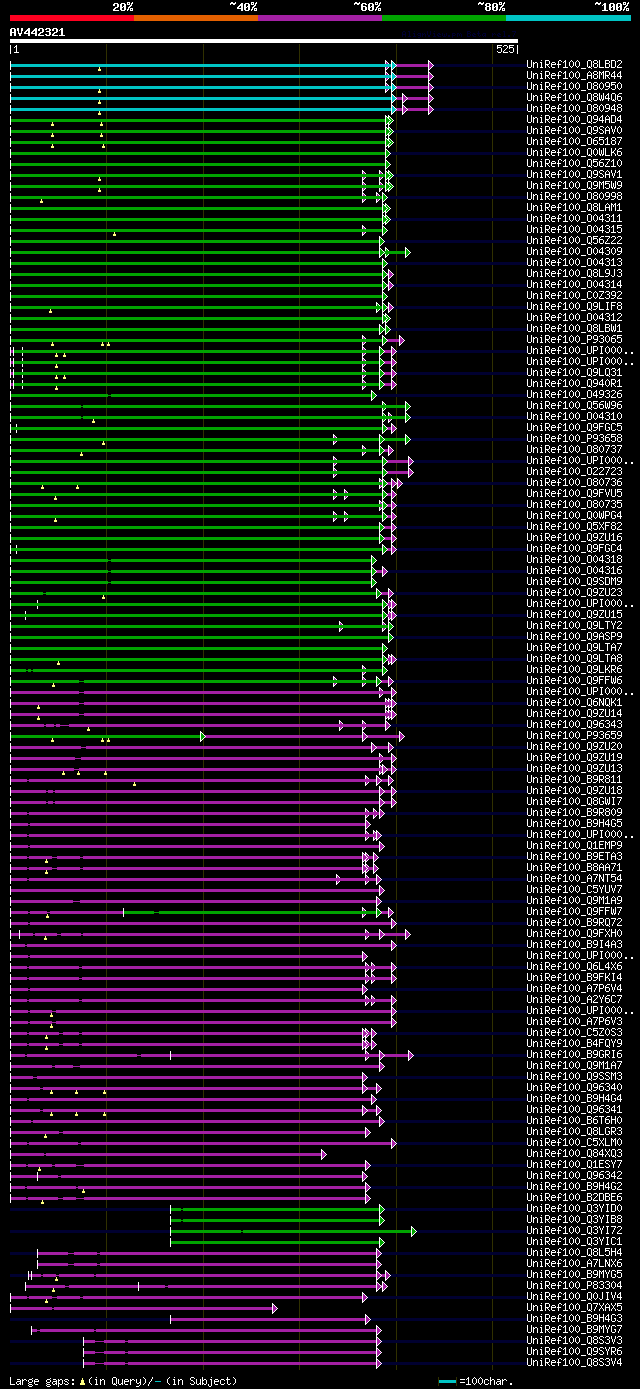Select the UniRef100_Q84XQ3 label

pyautogui.click(x=574, y=1154)
